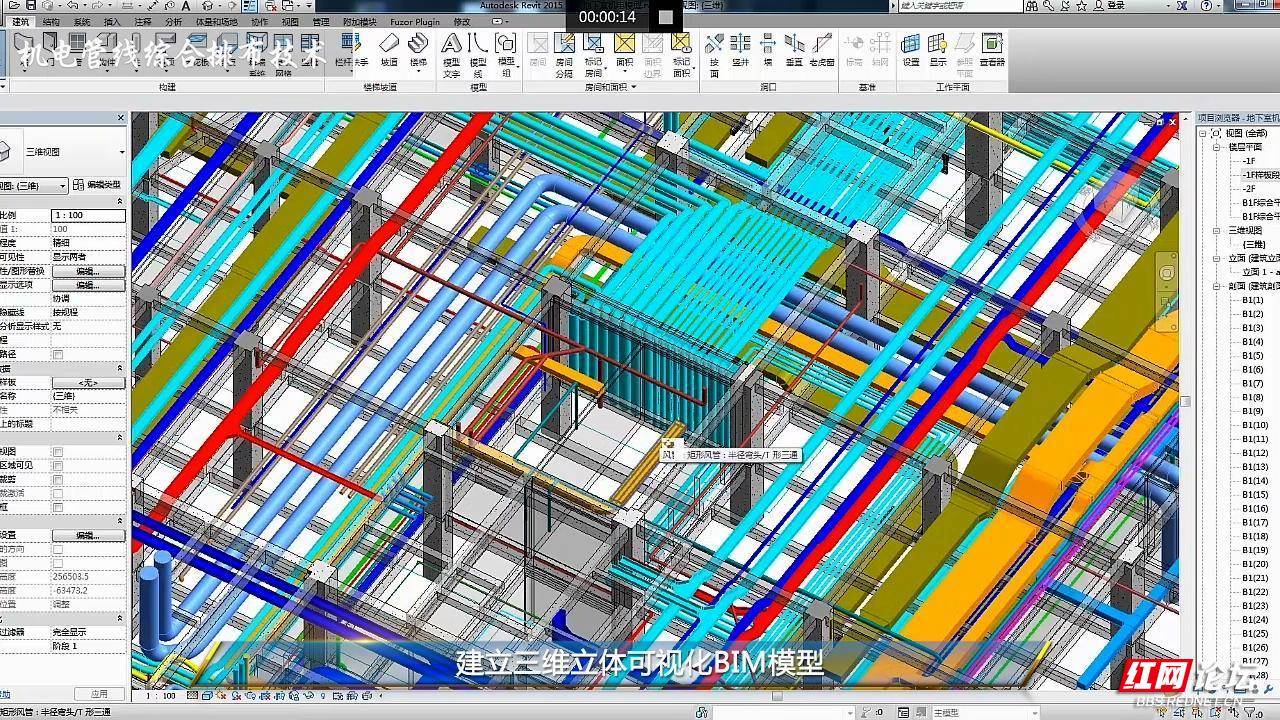Switch to the 插入 ribbon tab
Screen dimensions: 1280x720
click(112, 21)
